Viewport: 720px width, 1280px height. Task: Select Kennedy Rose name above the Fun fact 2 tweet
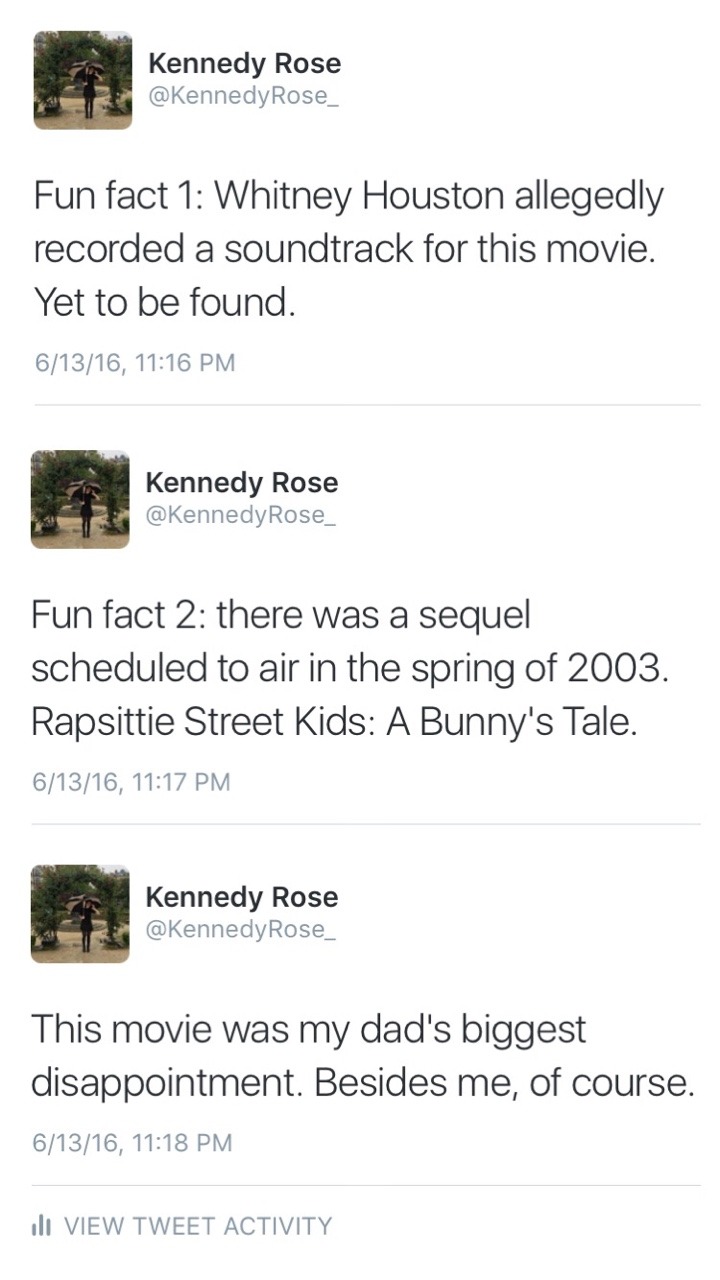pyautogui.click(x=241, y=483)
